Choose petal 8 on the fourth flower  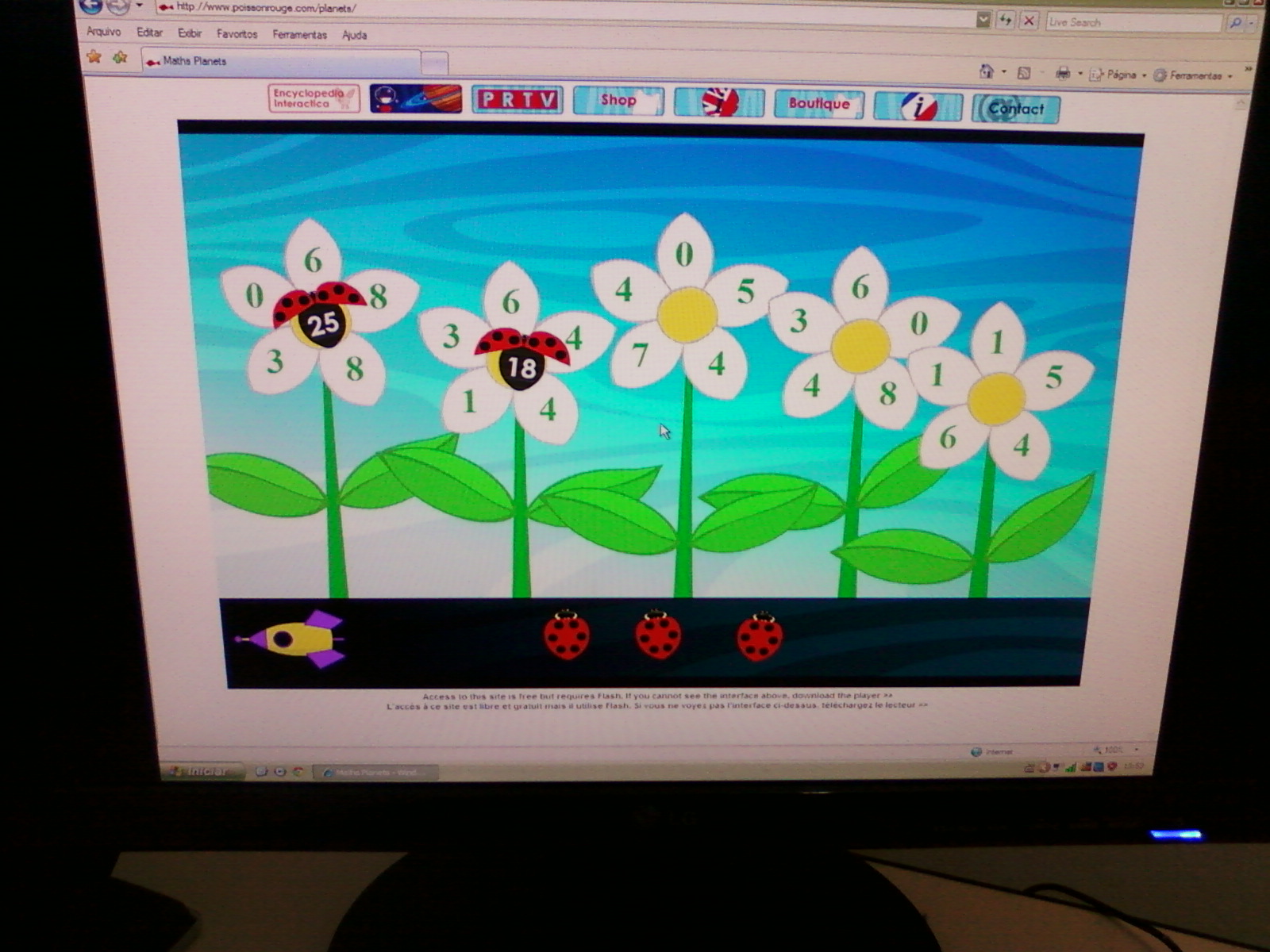887,393
